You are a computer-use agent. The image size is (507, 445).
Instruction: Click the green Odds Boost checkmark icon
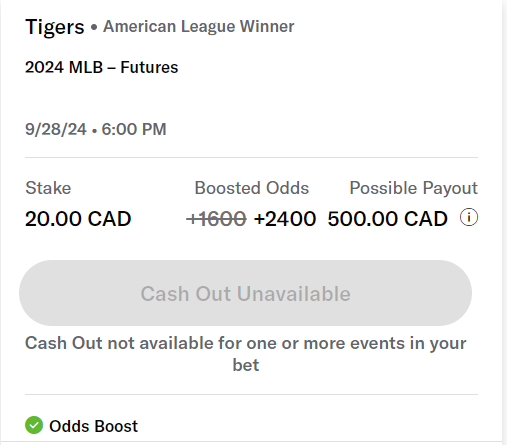34,425
